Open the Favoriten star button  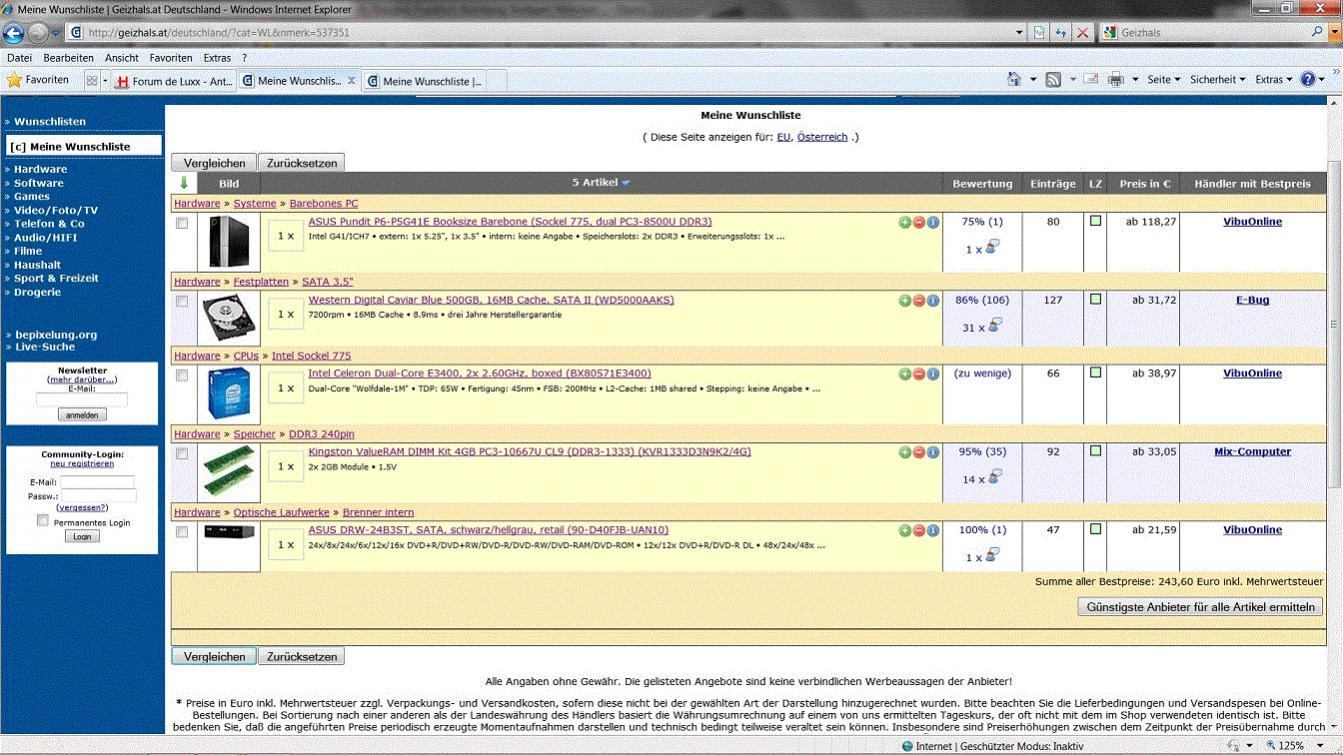coord(38,80)
